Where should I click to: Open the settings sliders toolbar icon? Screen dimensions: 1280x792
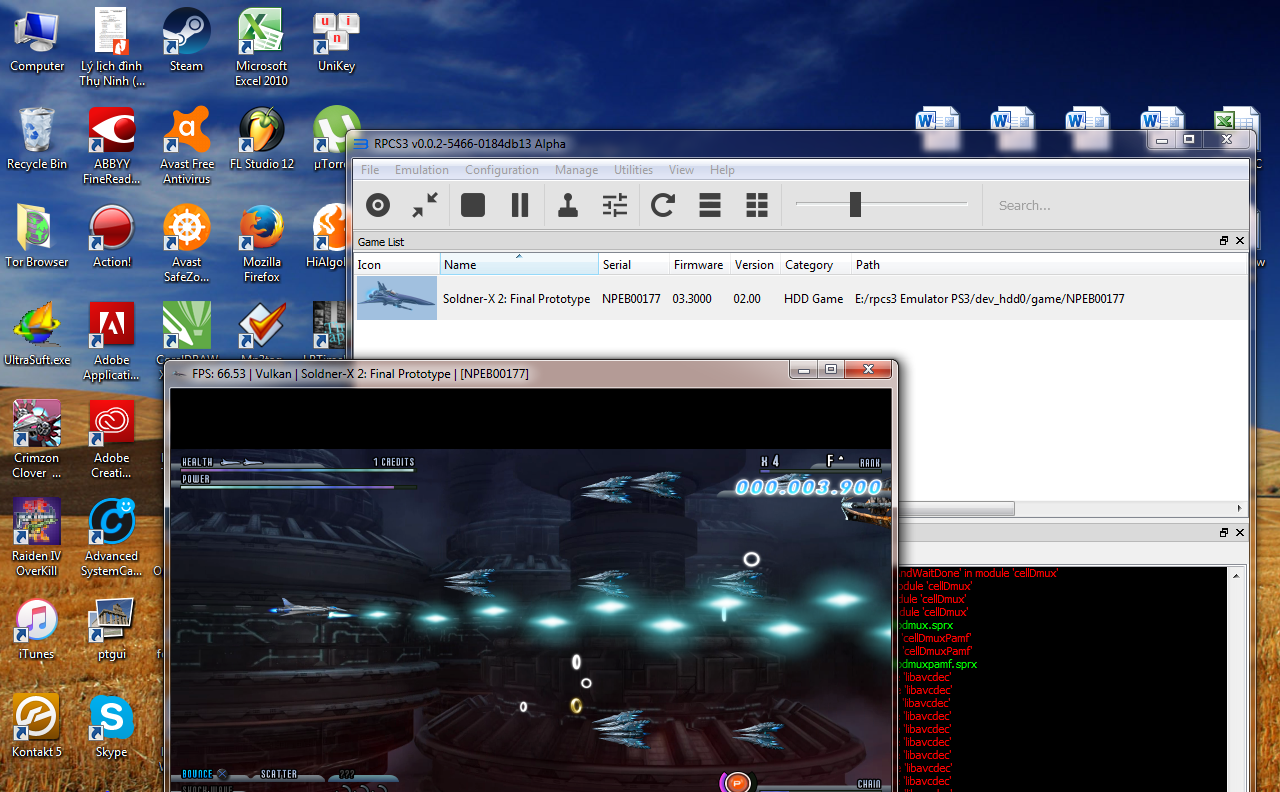coord(615,206)
